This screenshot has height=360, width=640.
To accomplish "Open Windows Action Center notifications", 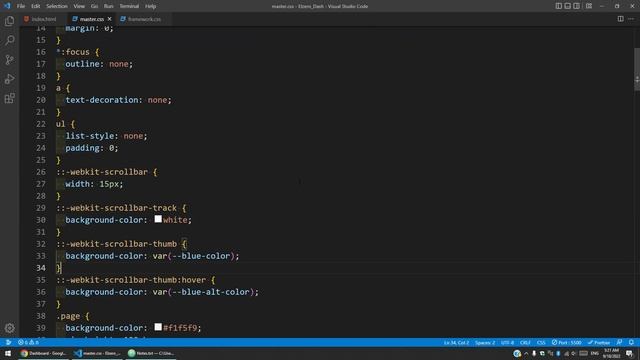I will (x=630, y=353).
